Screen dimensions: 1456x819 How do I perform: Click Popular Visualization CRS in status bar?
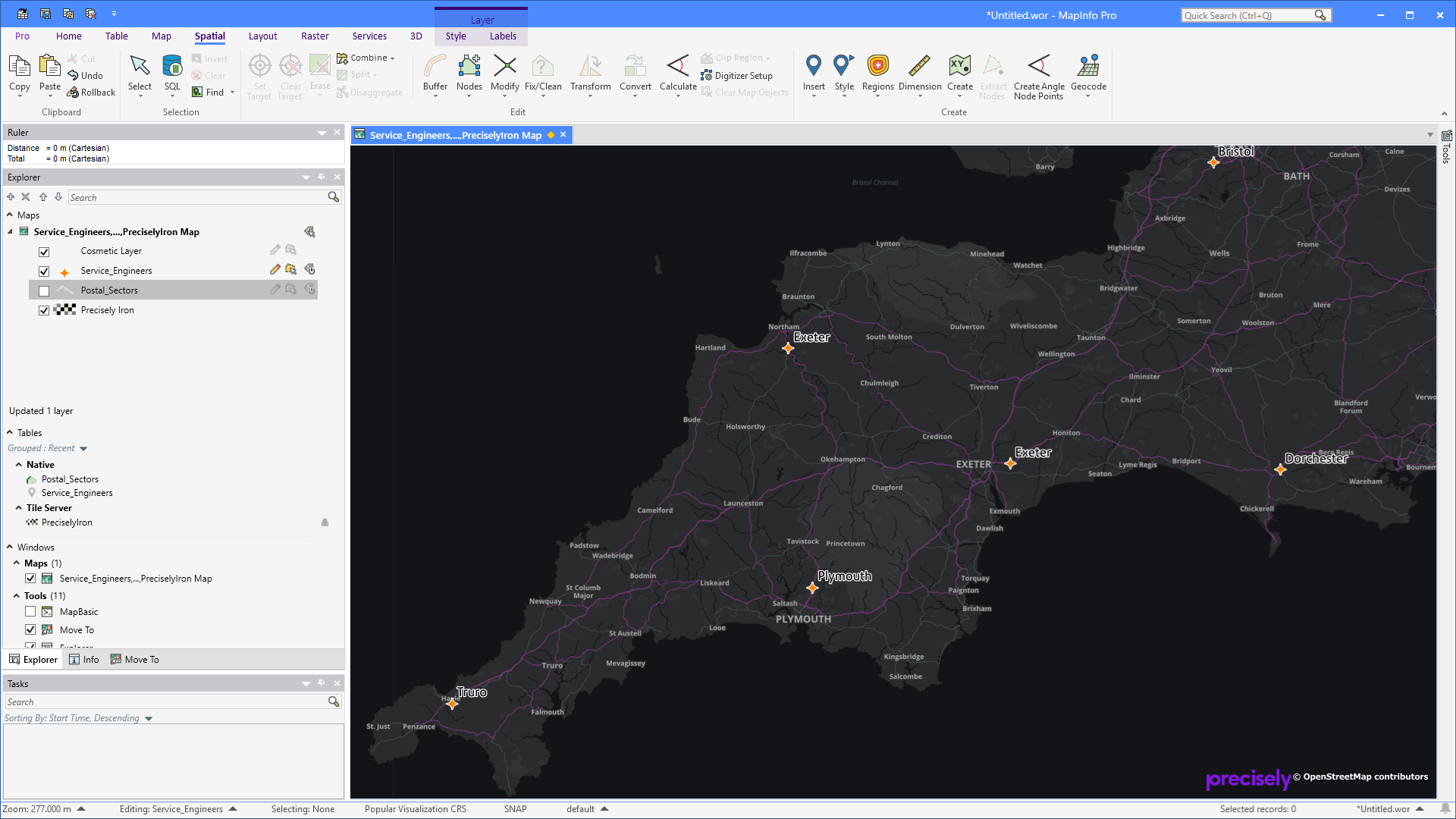(x=416, y=809)
